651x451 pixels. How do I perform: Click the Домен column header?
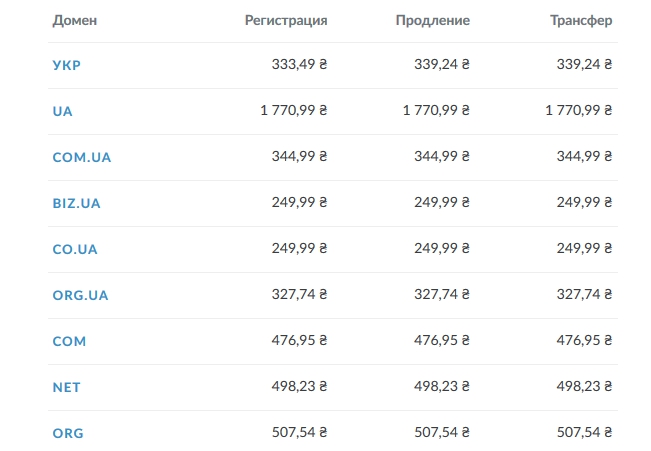(75, 20)
